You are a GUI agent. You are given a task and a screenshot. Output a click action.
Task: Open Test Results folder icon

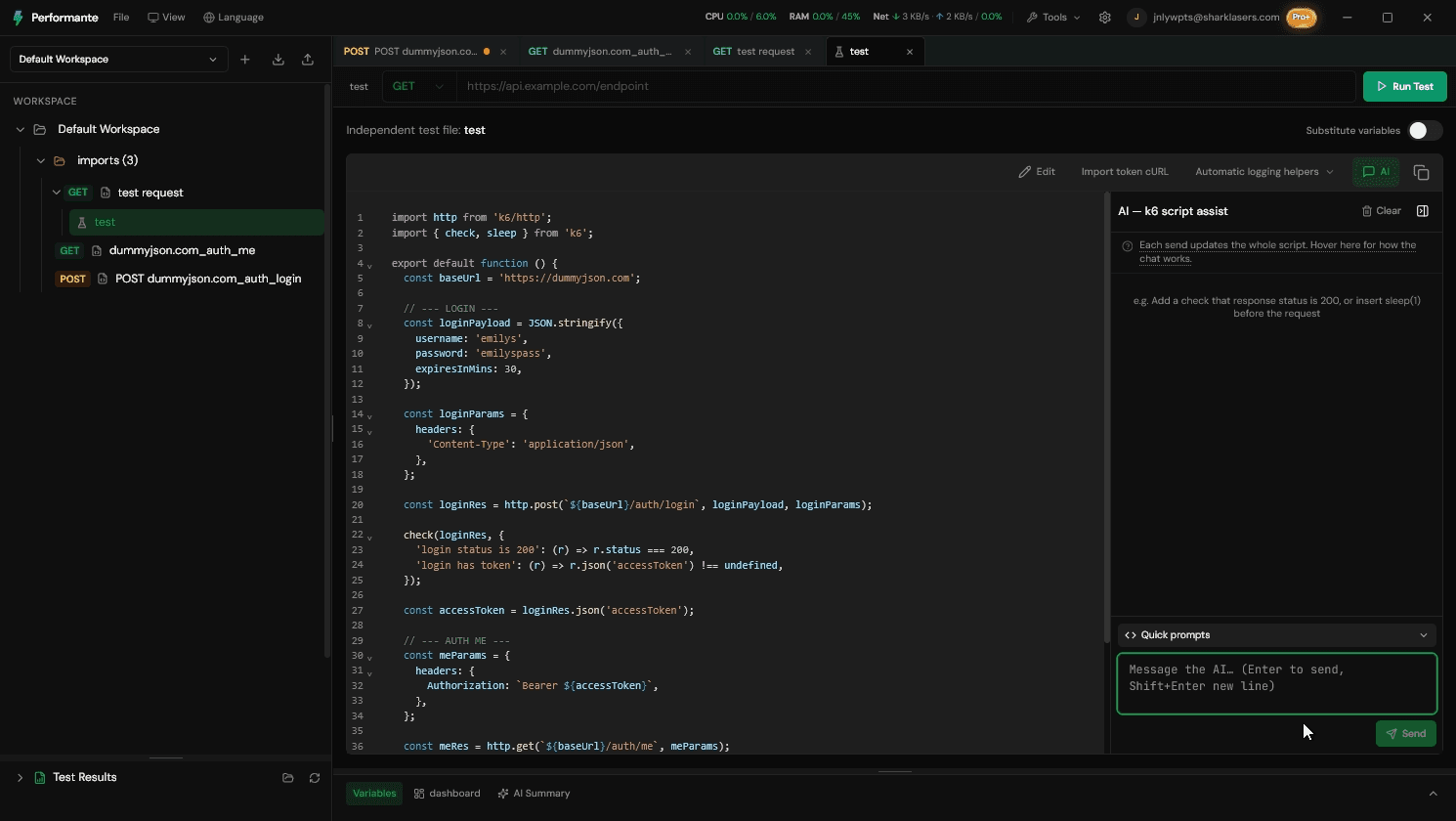point(288,778)
